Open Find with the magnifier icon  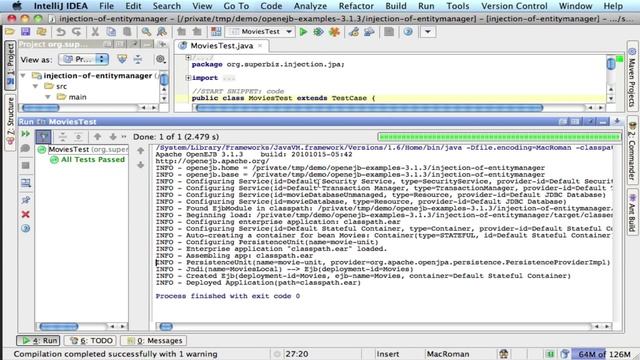146,32
